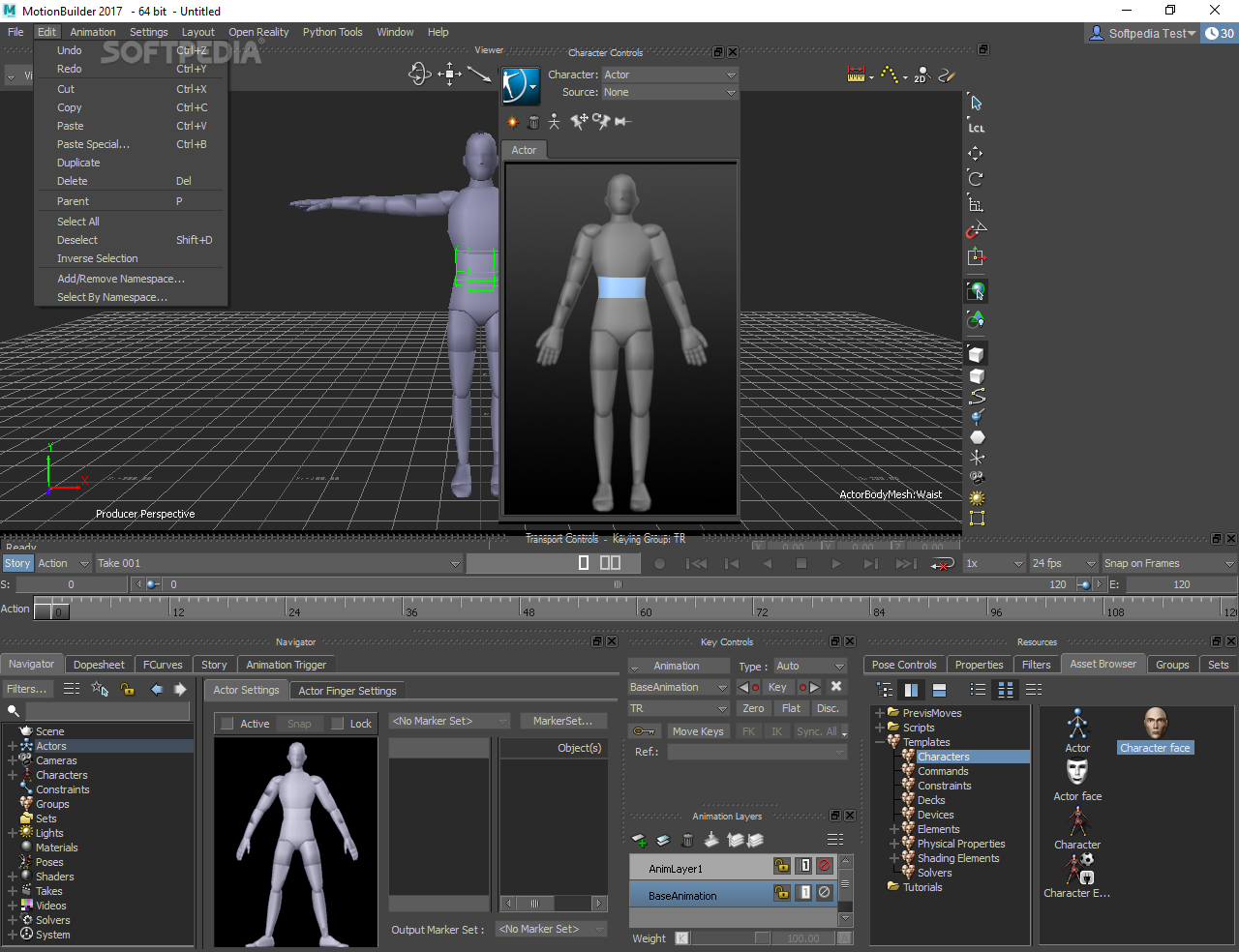Click the Filters... button in Navigator
This screenshot has width=1239, height=952.
point(27,689)
